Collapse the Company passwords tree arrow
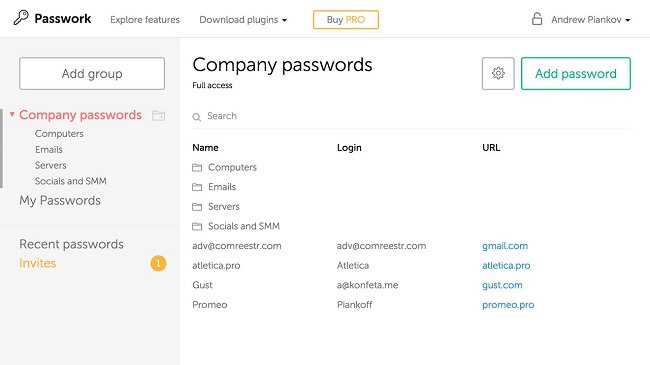650x365 pixels. tap(12, 114)
